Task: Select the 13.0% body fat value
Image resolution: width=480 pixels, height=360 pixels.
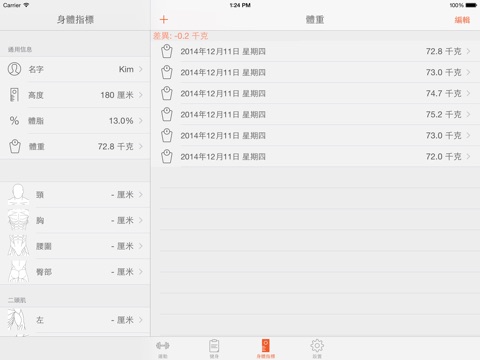Action: [x=121, y=121]
